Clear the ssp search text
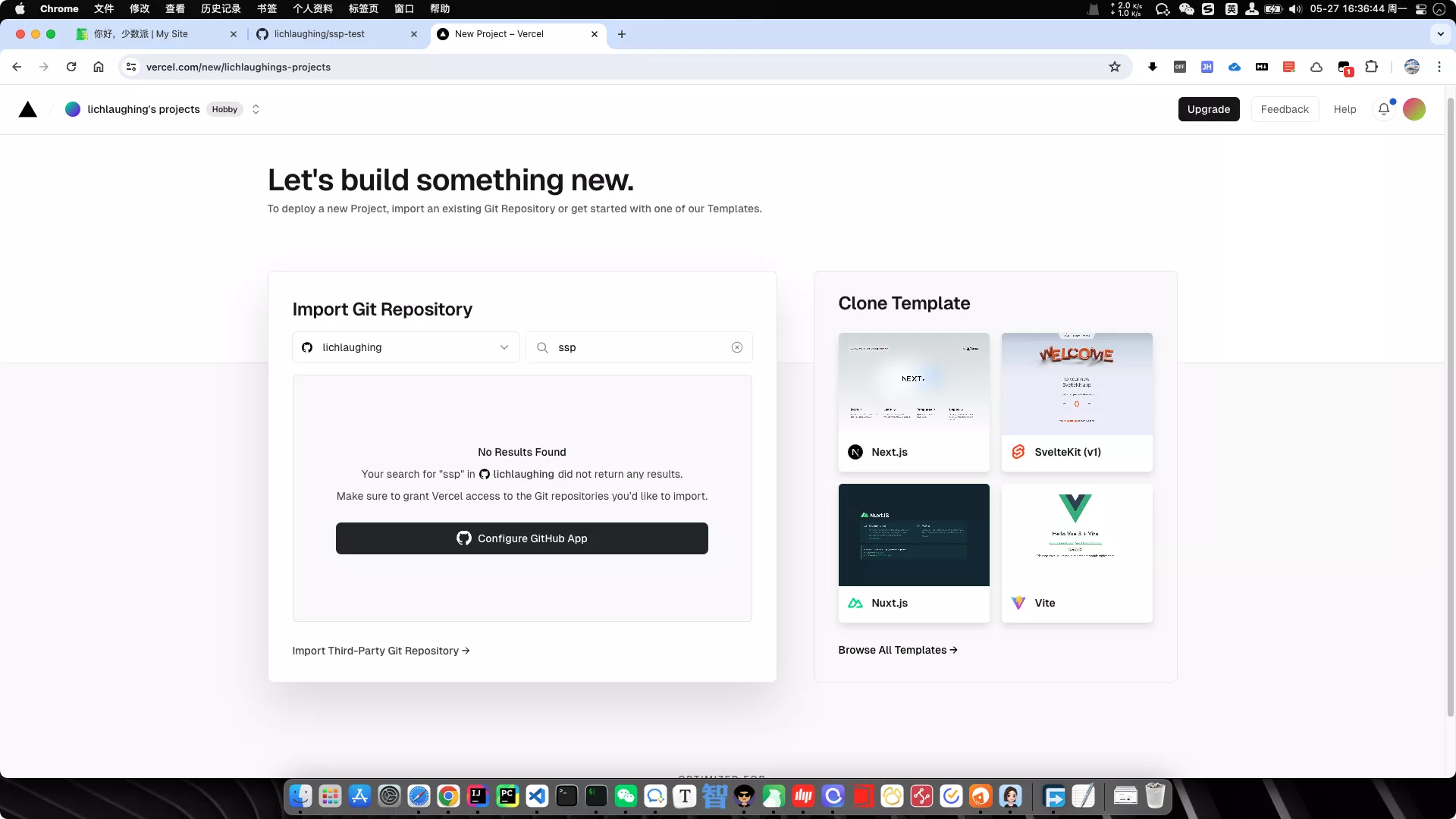The image size is (1456, 819). [x=736, y=347]
